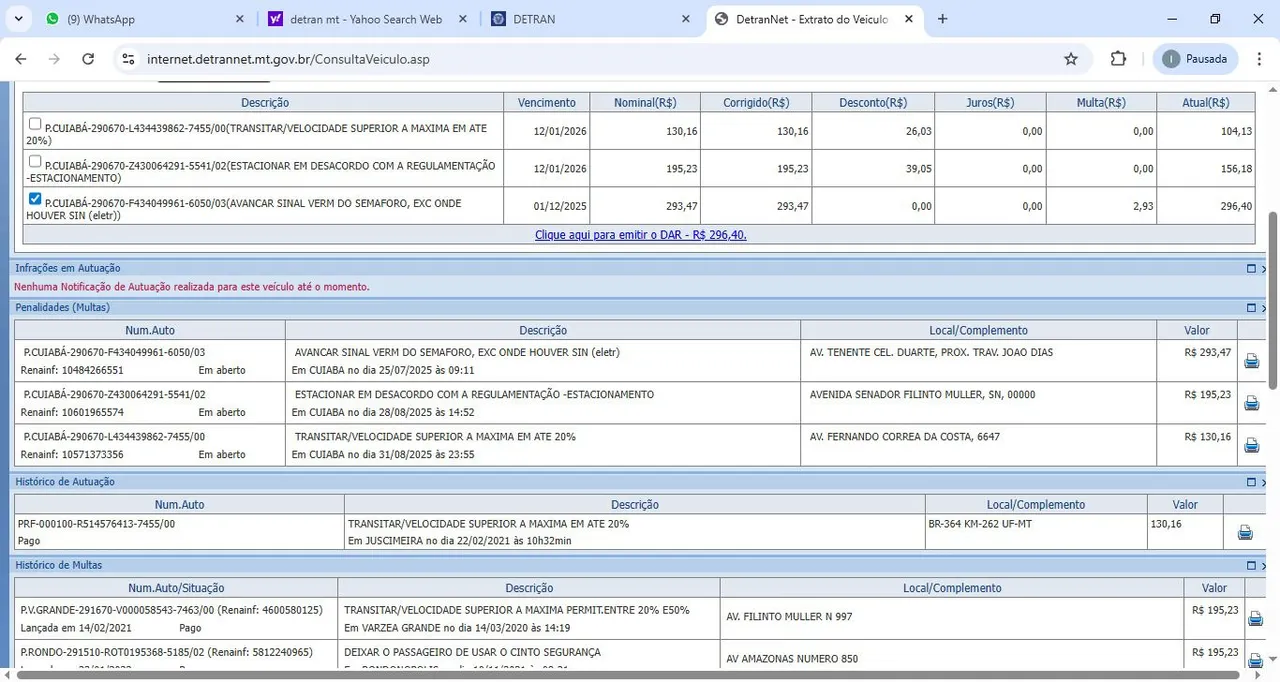Print the Várzea Grande fine history record
Screen dimensions: 1280x682
(x=1255, y=619)
